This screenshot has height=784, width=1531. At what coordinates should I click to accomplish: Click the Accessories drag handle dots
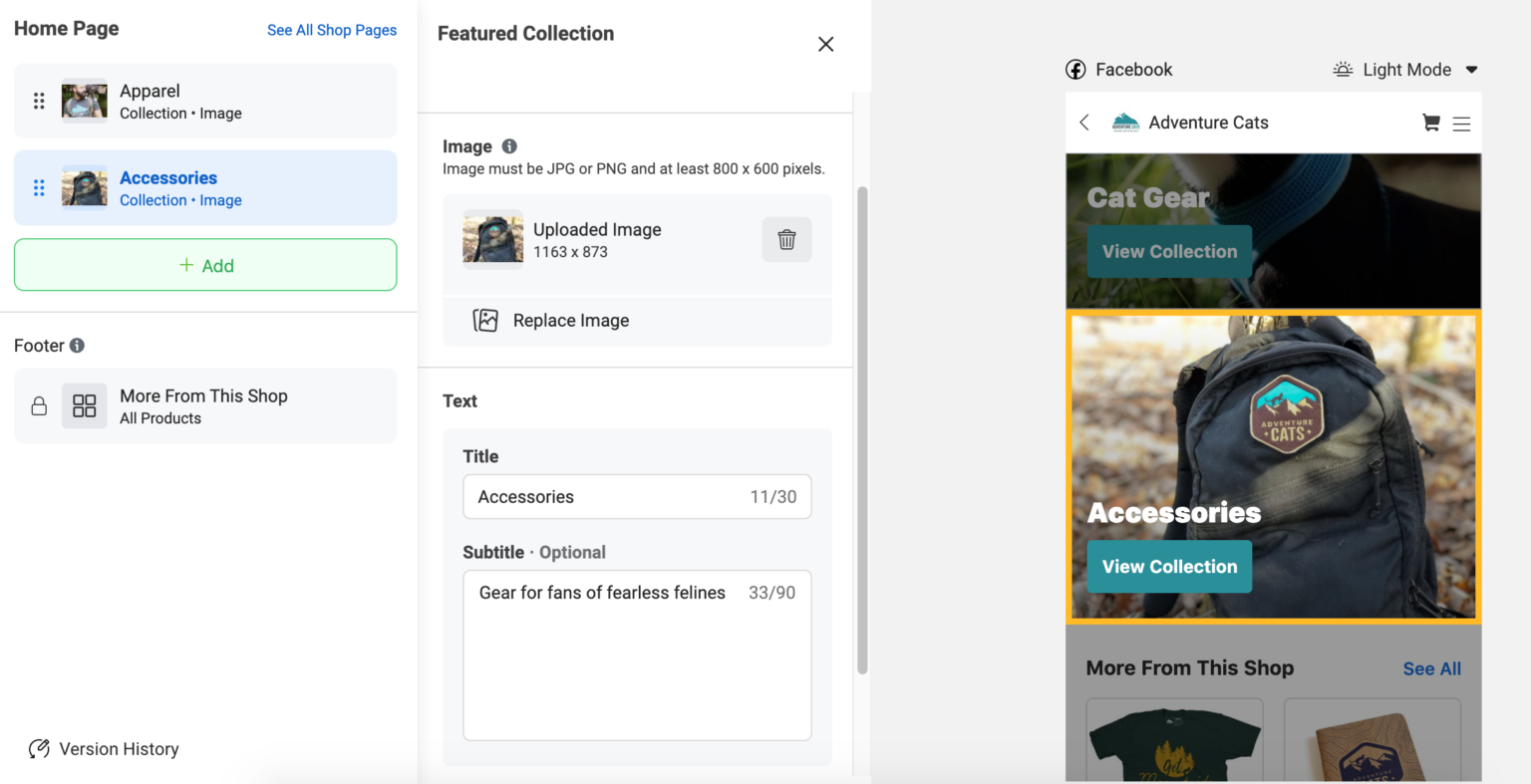38,187
